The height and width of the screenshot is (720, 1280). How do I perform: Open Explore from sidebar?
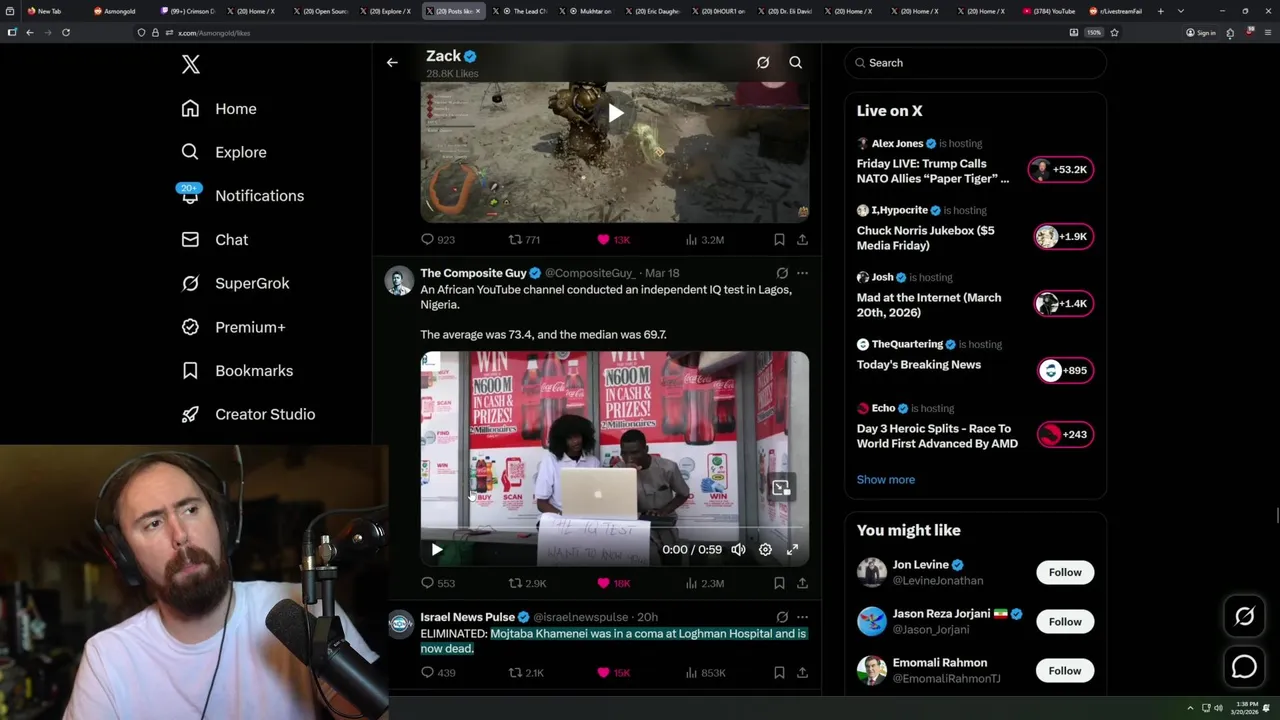223,152
